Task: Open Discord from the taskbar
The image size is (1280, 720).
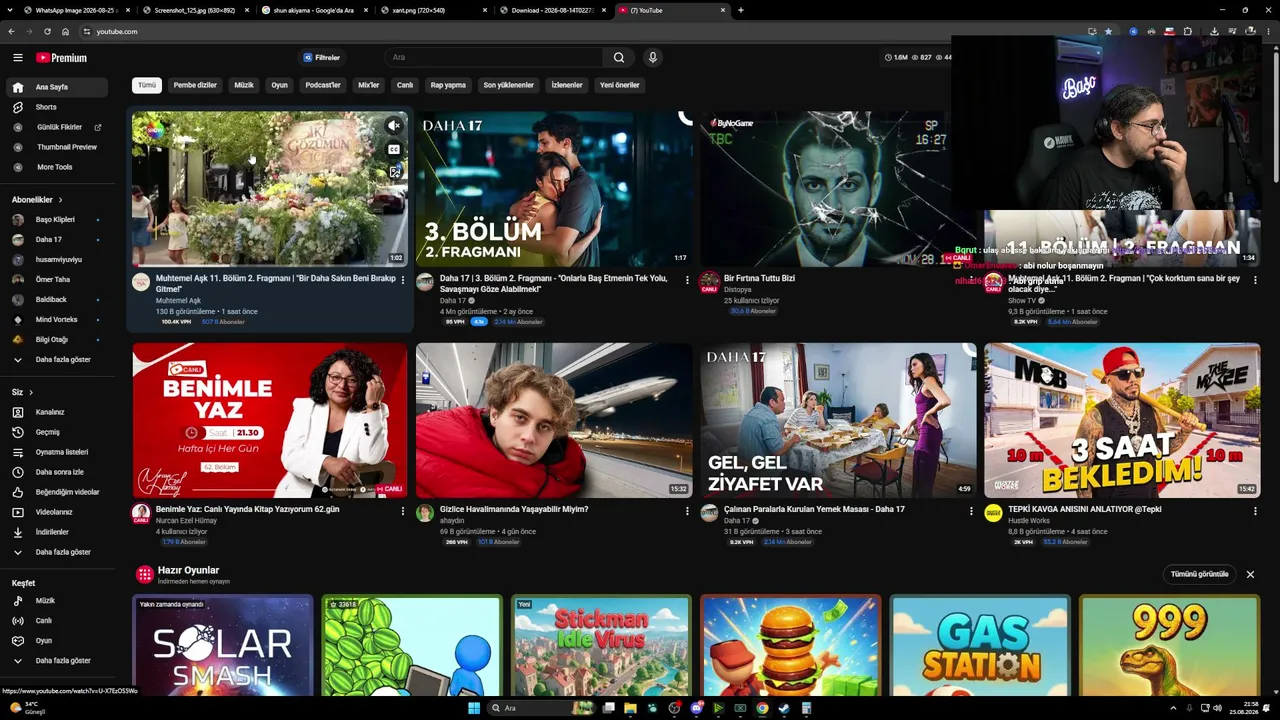Action: [x=696, y=708]
